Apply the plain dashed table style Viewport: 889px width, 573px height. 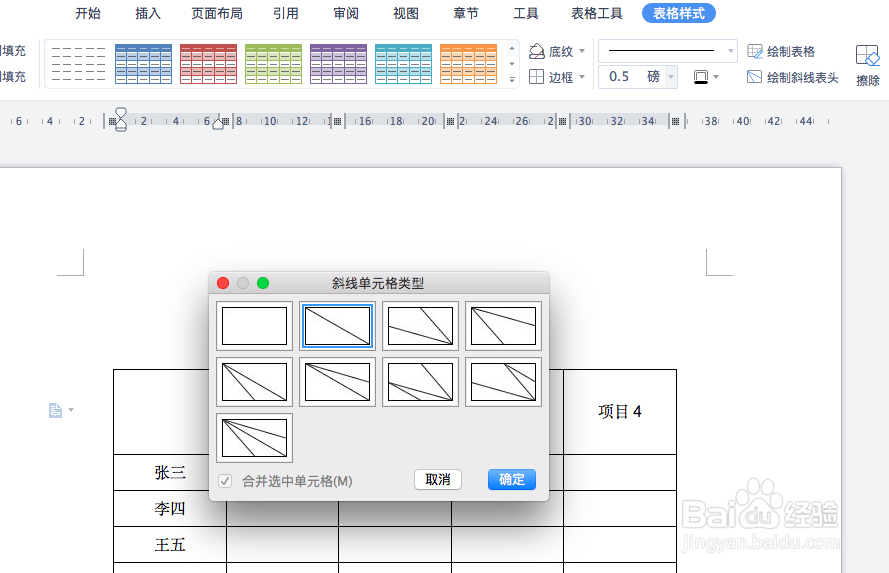[78, 64]
